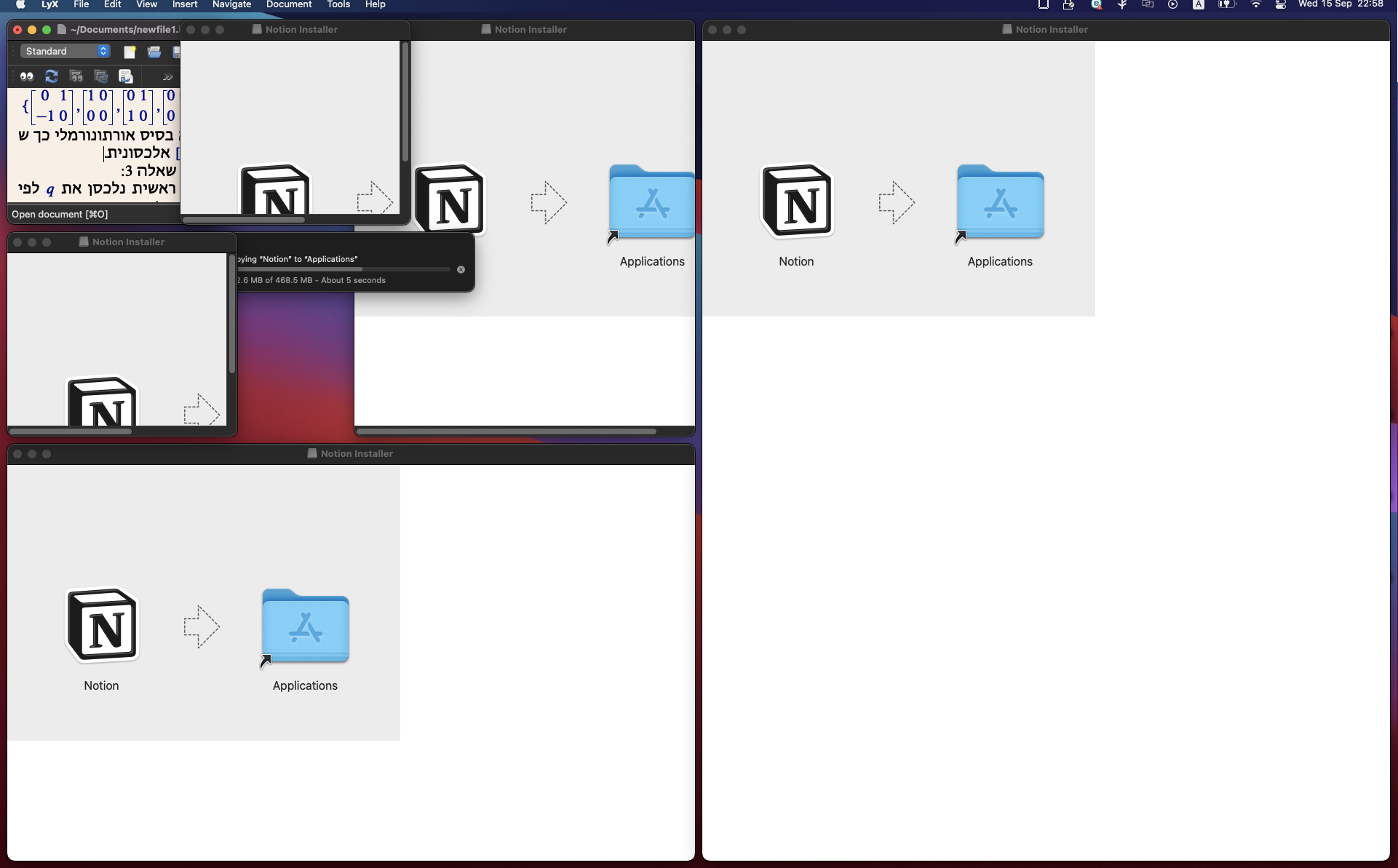Image resolution: width=1398 pixels, height=868 pixels.
Task: Open the Standard paragraph style dropdown
Action: tap(65, 51)
